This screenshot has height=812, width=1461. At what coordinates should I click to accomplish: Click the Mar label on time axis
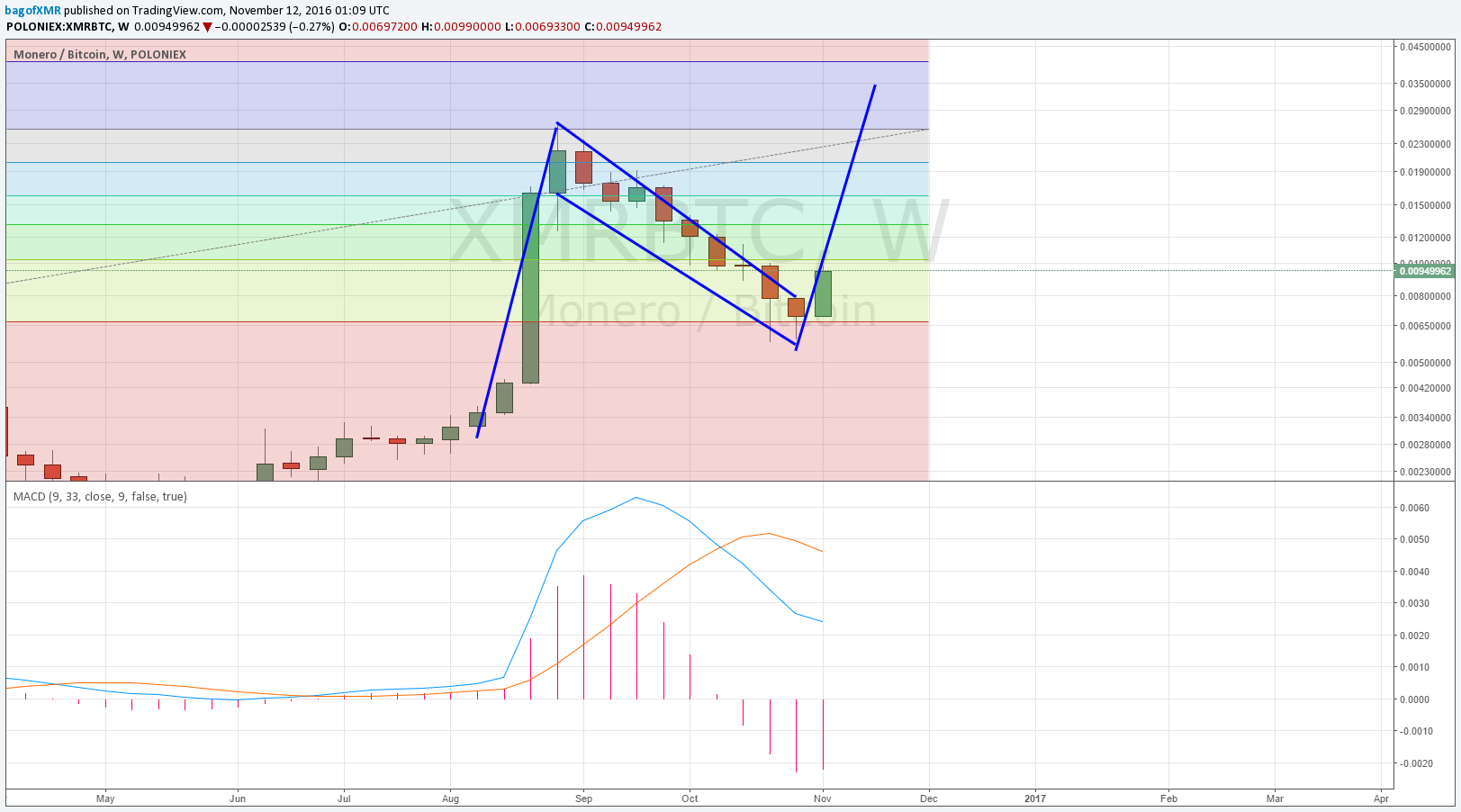pos(1275,798)
